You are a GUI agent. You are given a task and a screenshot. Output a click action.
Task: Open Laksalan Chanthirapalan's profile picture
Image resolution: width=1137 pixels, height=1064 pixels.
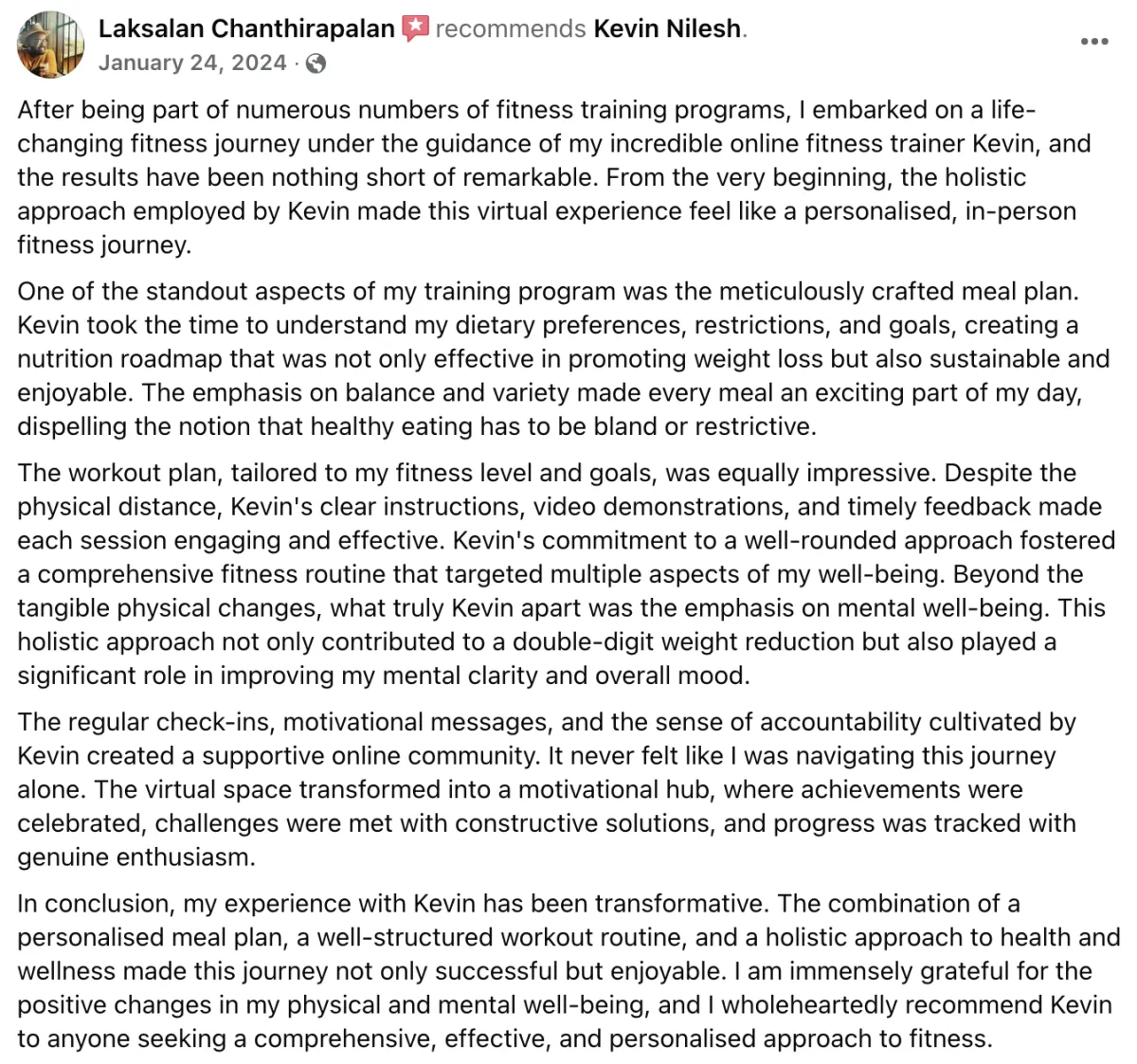tap(50, 45)
